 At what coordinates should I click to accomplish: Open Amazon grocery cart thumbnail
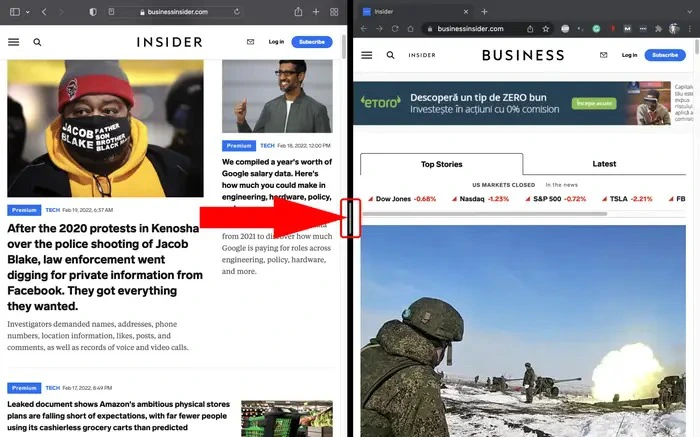click(x=287, y=419)
